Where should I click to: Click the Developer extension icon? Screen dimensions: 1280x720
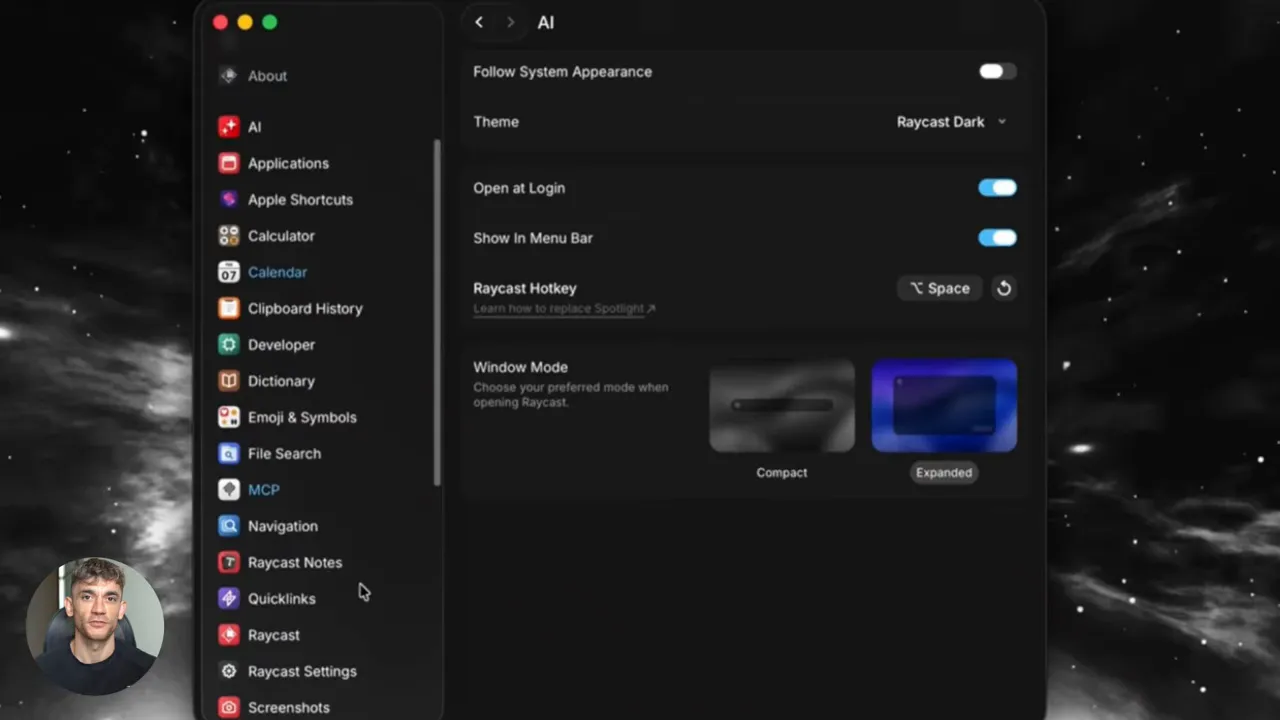[x=229, y=345]
